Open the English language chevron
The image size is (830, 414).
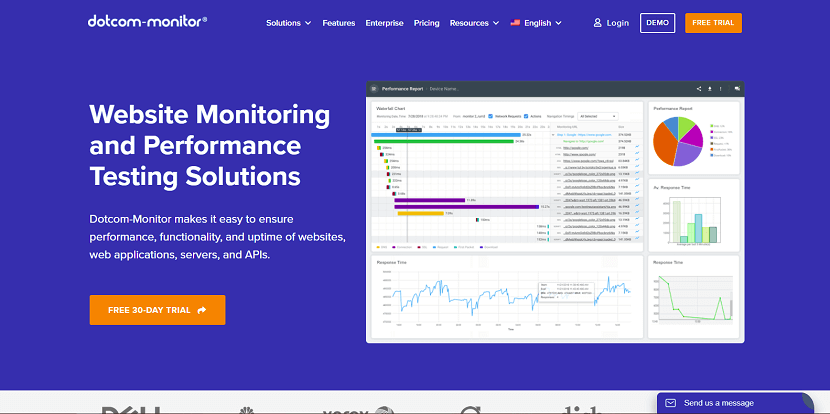(559, 23)
